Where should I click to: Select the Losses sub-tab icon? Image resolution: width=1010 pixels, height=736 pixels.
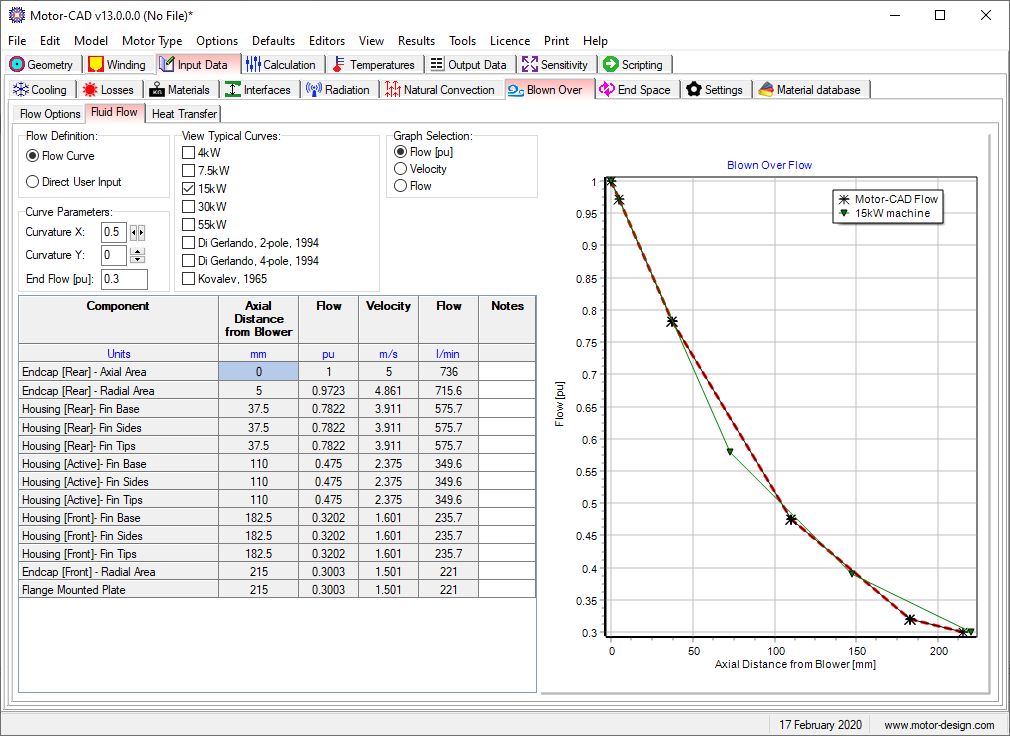(91, 90)
